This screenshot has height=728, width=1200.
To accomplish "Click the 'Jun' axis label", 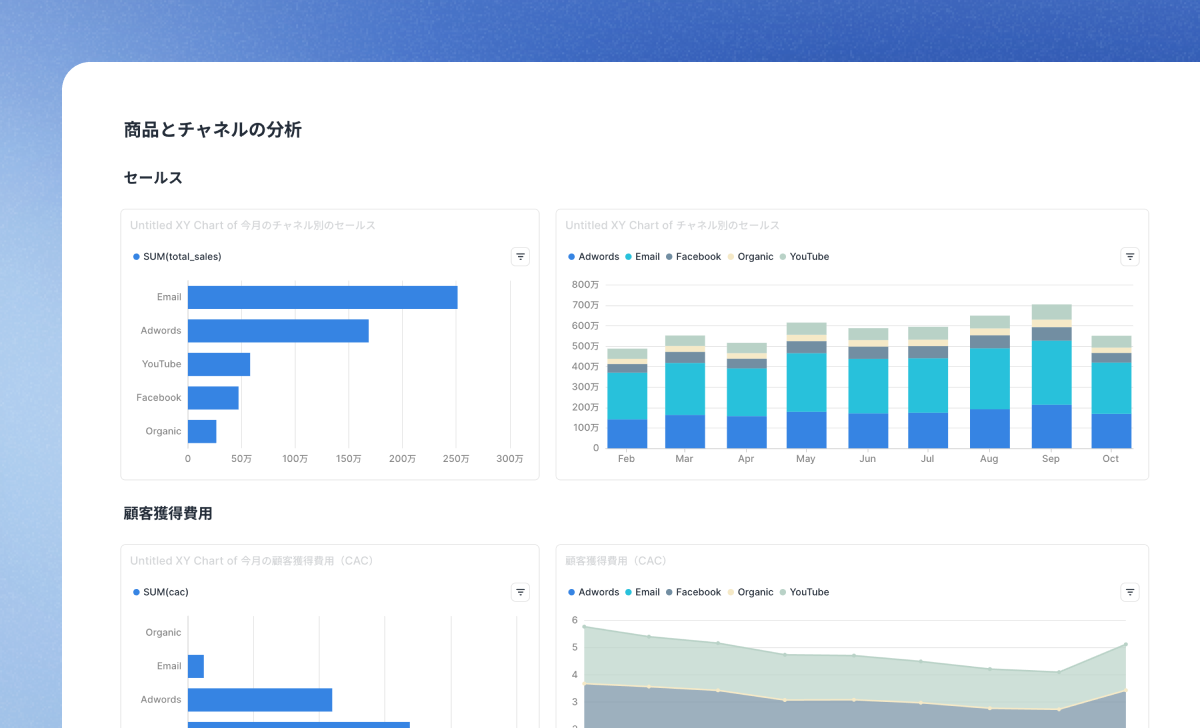I will [868, 459].
